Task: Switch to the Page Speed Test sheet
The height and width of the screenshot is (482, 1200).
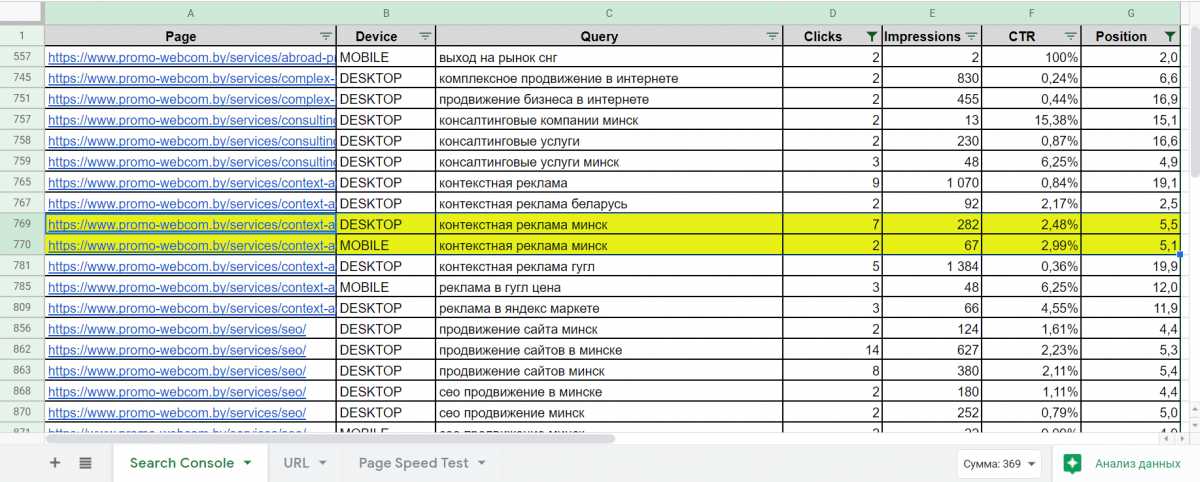Action: (412, 463)
